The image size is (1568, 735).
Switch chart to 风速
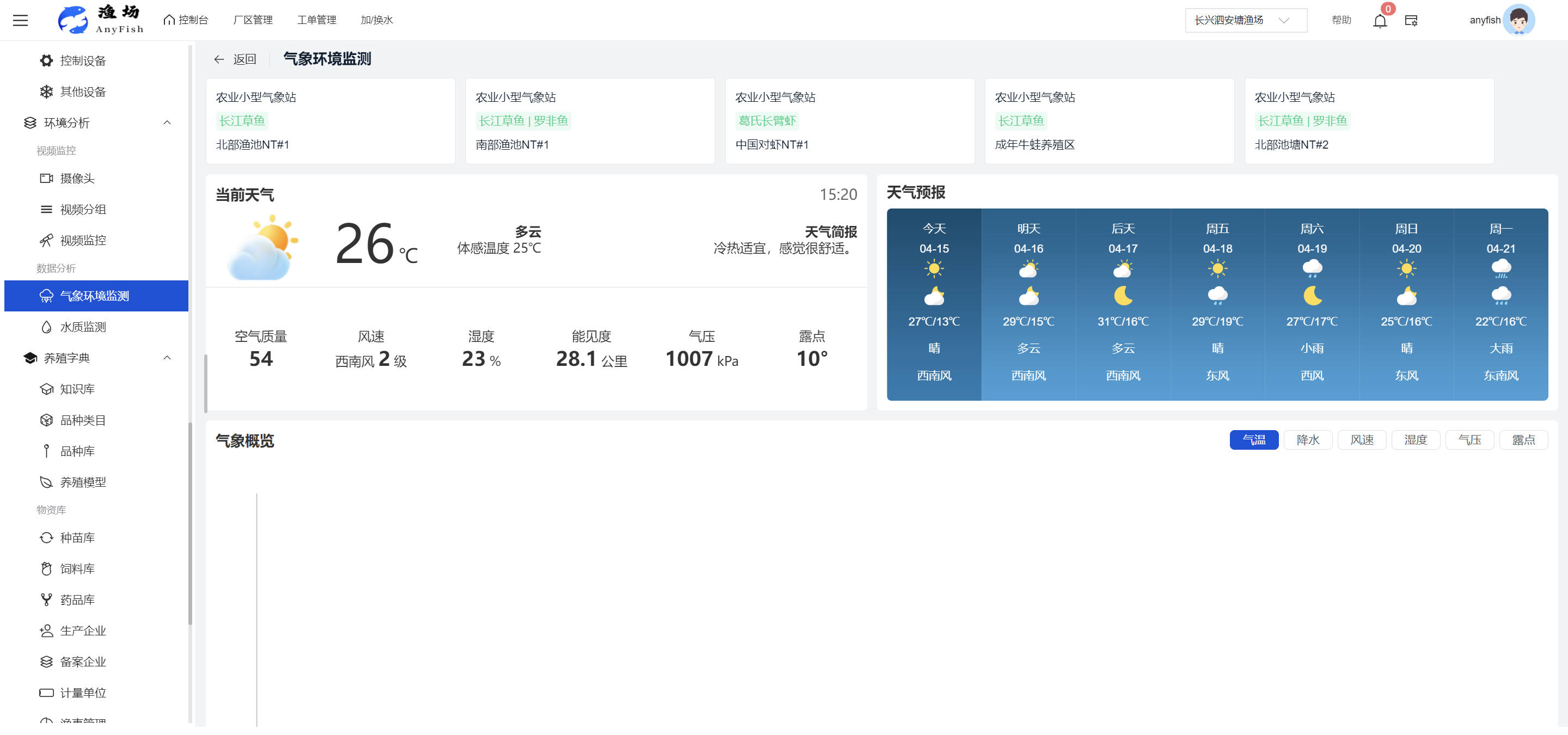coord(1362,440)
